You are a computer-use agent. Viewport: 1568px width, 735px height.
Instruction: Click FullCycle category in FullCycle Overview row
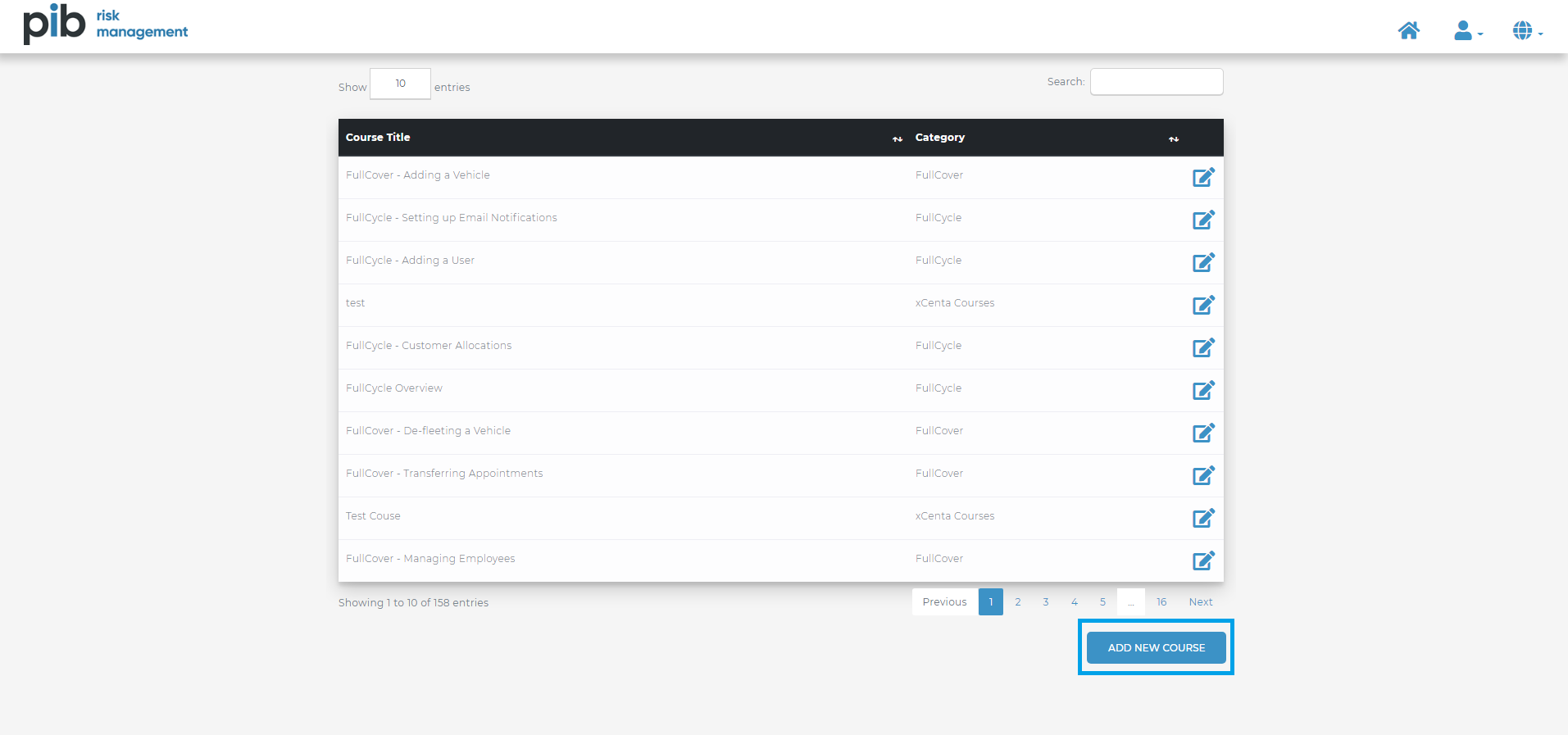coord(939,388)
